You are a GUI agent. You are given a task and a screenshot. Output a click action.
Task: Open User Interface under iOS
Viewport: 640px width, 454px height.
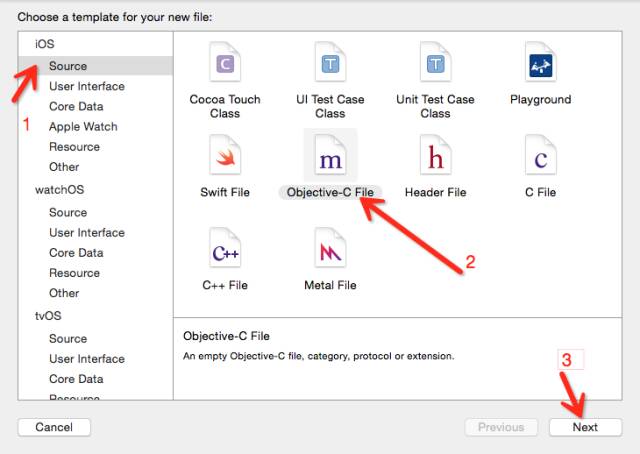pos(87,86)
